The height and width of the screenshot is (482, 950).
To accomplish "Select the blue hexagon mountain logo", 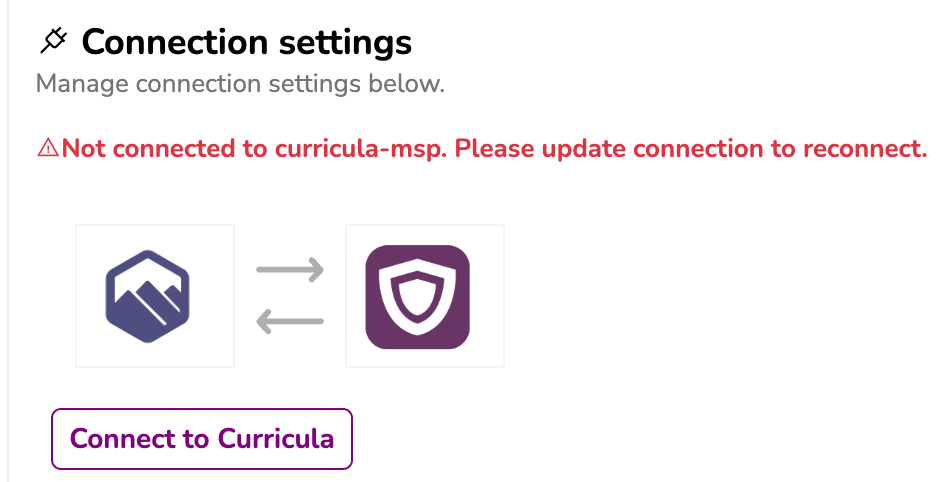I will [x=155, y=296].
